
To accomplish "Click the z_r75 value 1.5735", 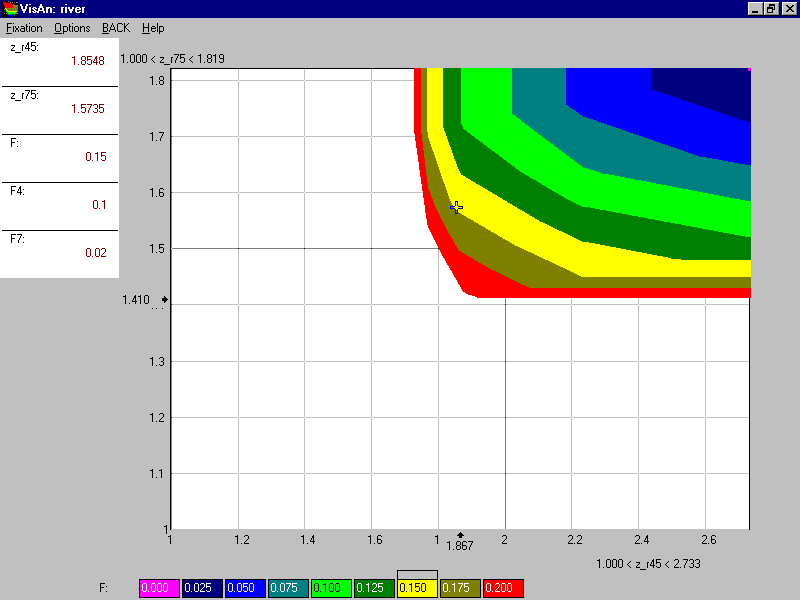I will [x=88, y=109].
